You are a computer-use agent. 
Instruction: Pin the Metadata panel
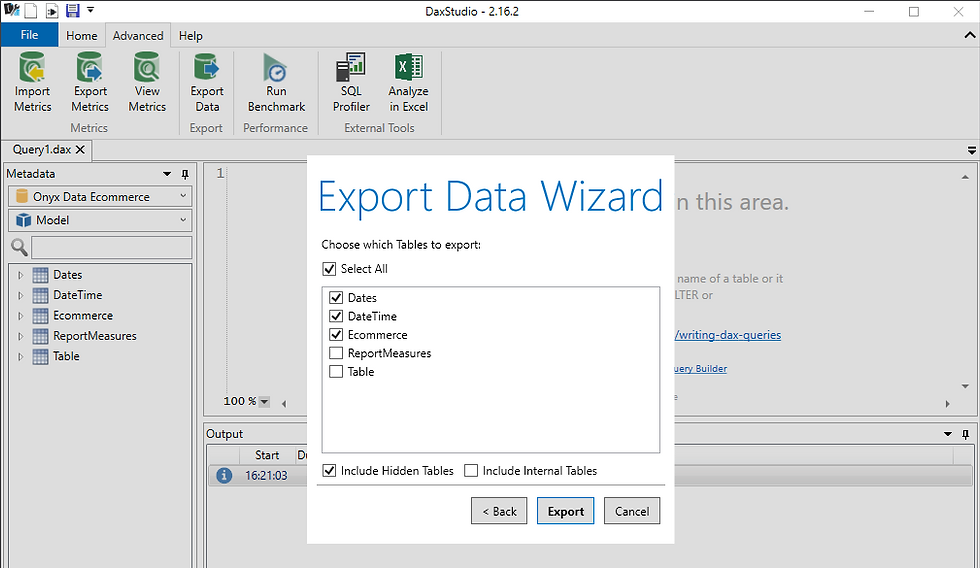click(x=185, y=174)
